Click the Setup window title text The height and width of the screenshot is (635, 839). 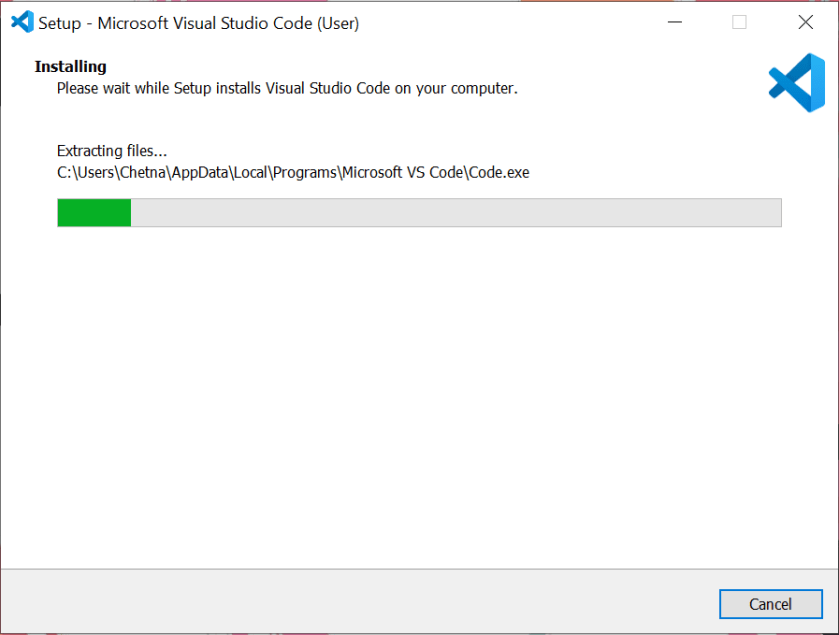point(197,23)
